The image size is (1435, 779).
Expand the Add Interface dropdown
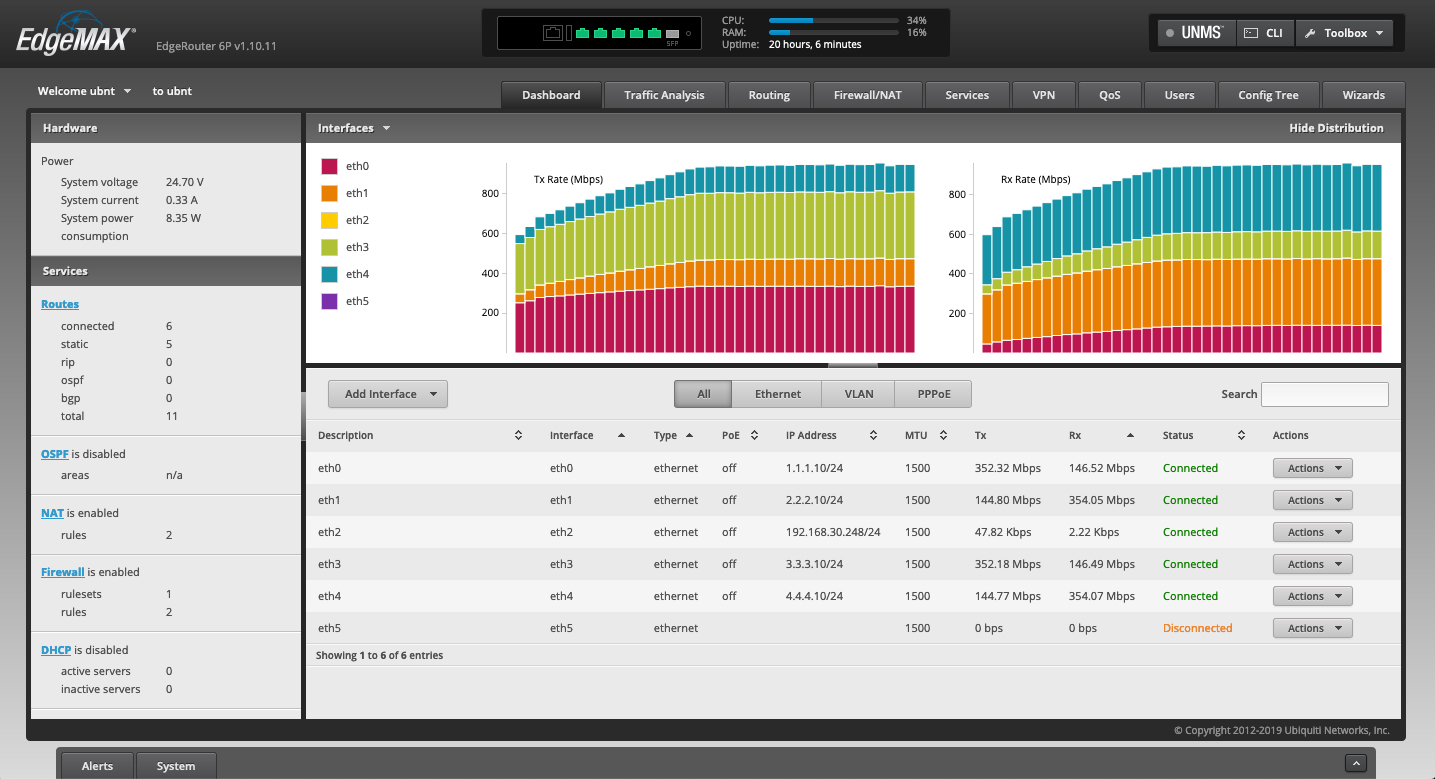click(388, 394)
